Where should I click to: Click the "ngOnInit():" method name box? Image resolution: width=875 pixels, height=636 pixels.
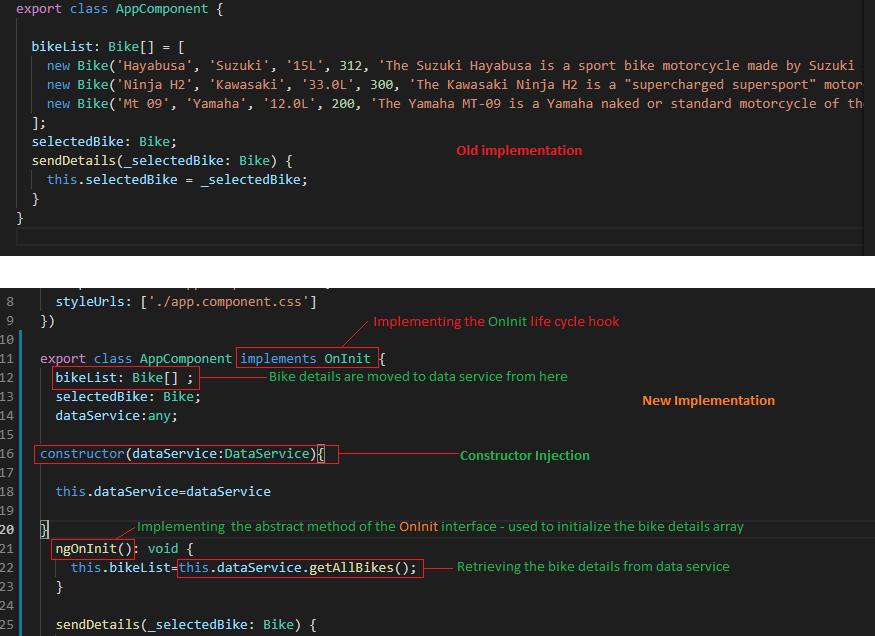coord(93,548)
